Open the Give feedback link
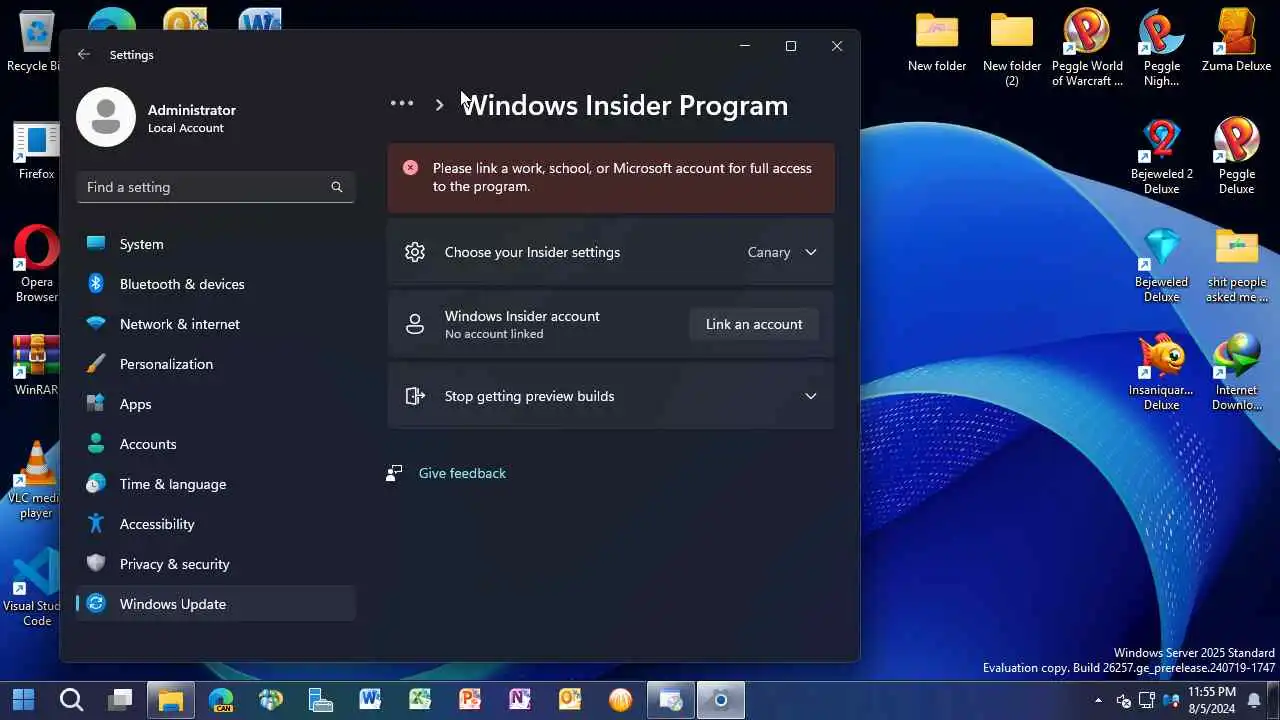 click(462, 473)
